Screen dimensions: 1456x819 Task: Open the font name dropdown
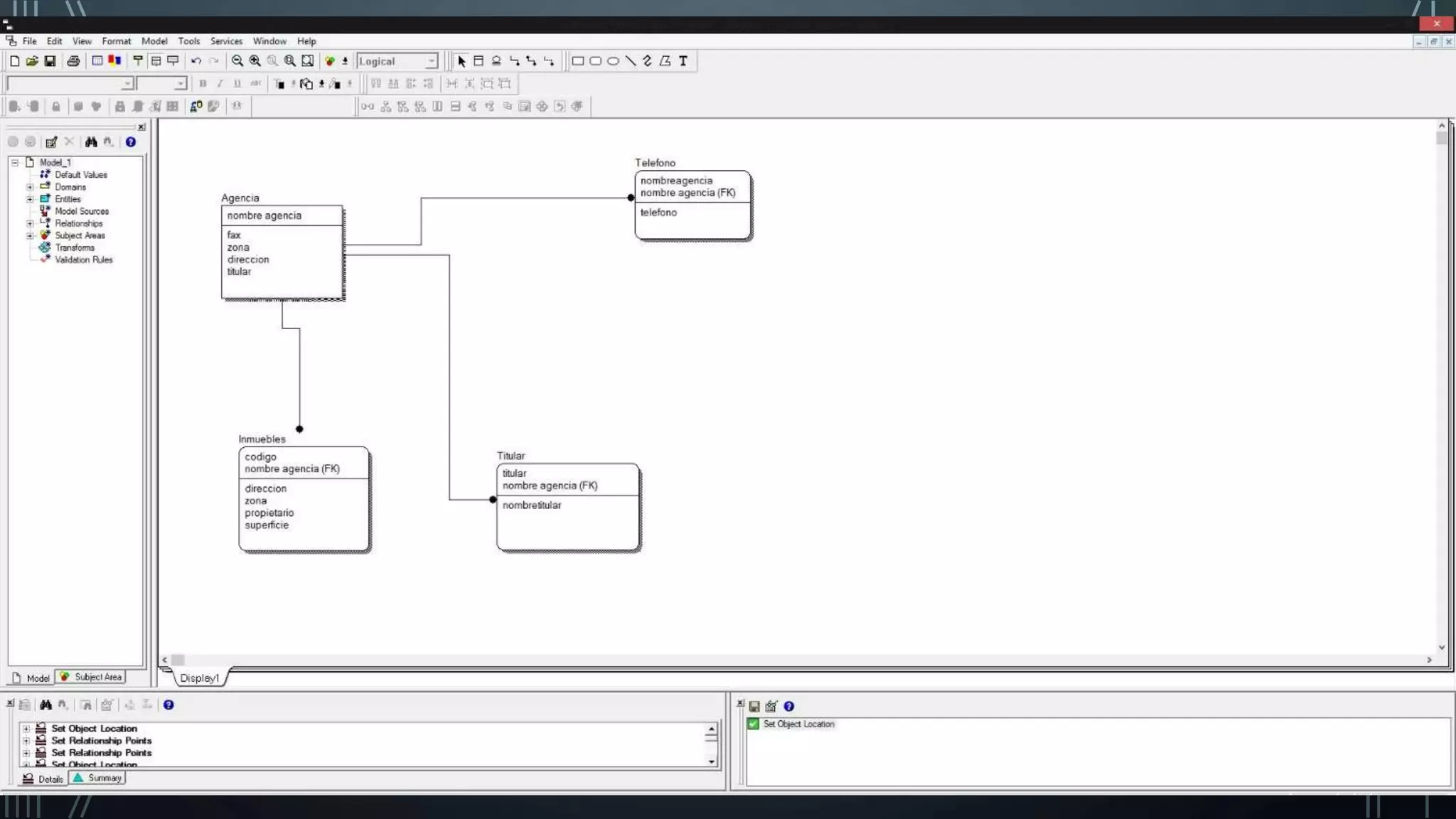(x=127, y=84)
